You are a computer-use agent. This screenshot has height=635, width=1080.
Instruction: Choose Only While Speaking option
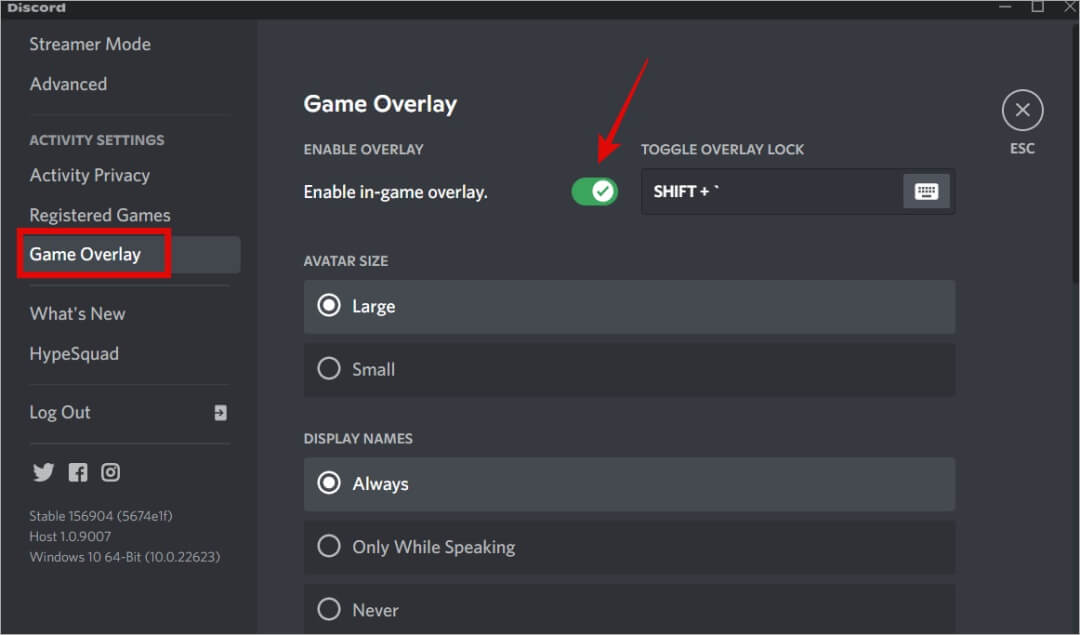point(629,548)
